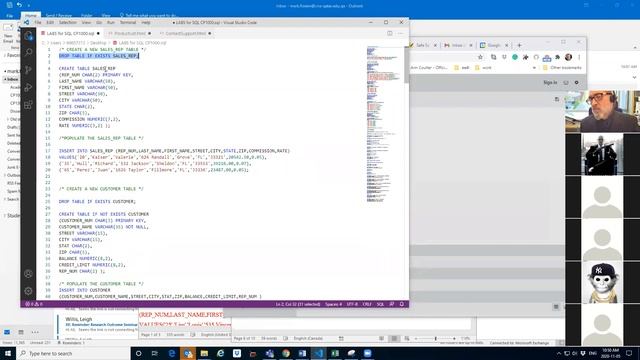Open File menu in VS Code
The image size is (640, 360).
[38, 22]
